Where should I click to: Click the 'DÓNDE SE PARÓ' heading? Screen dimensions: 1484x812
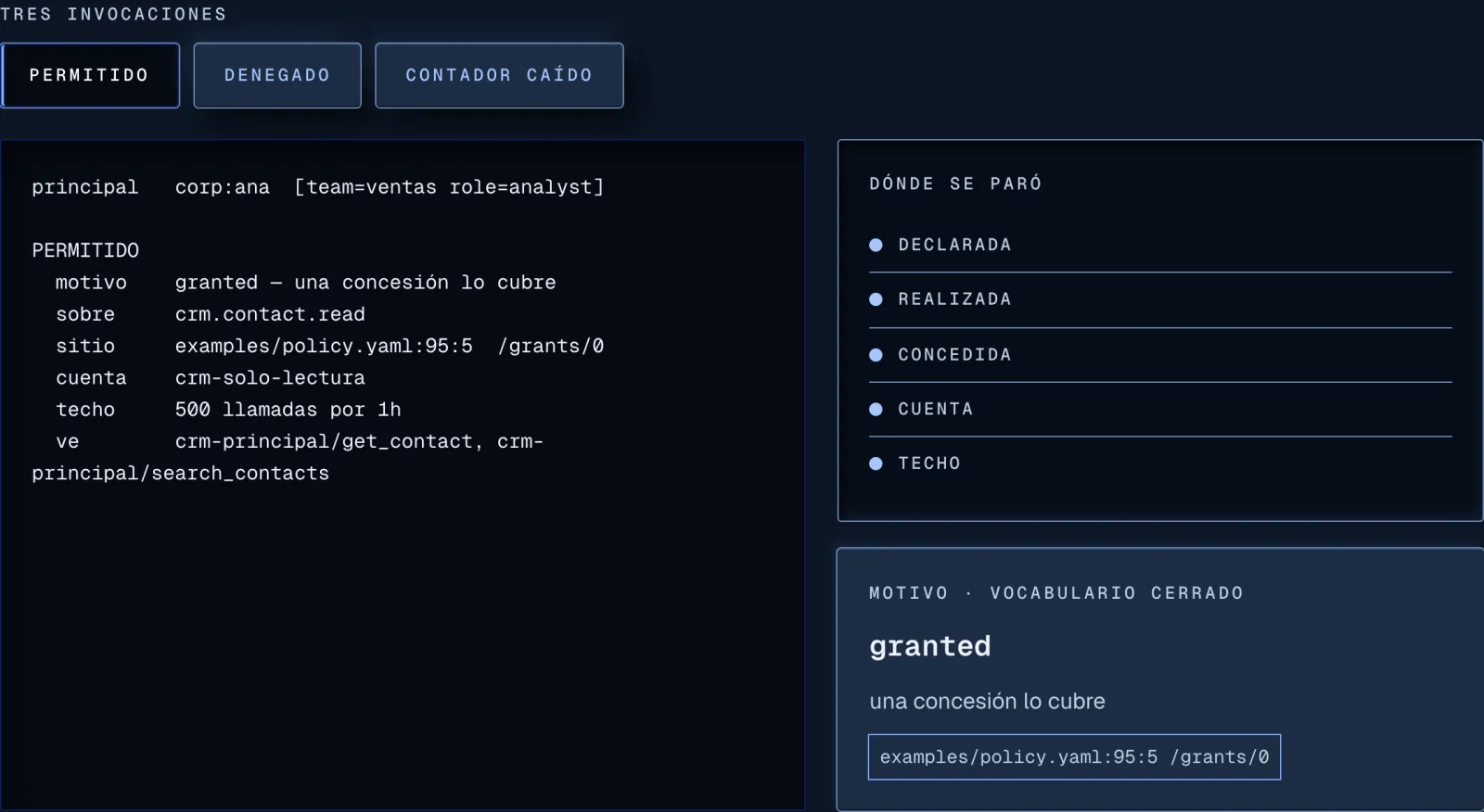click(x=955, y=184)
